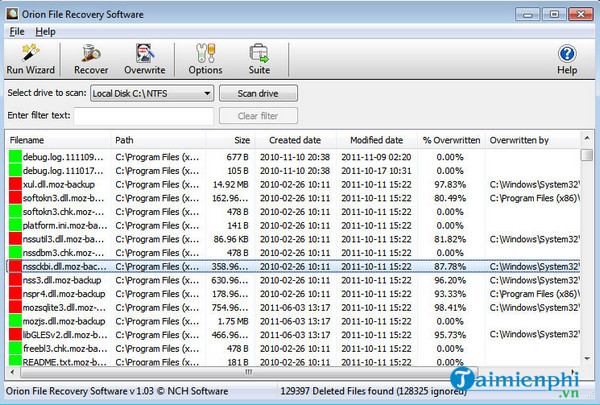
Task: Click the 80.49% overwritten value
Action: click(450, 198)
